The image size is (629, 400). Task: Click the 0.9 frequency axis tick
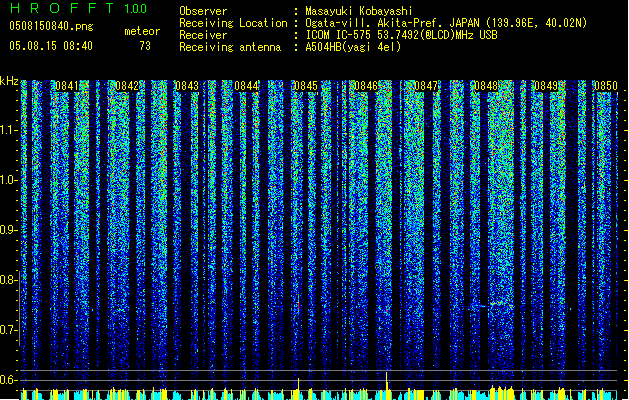9,230
